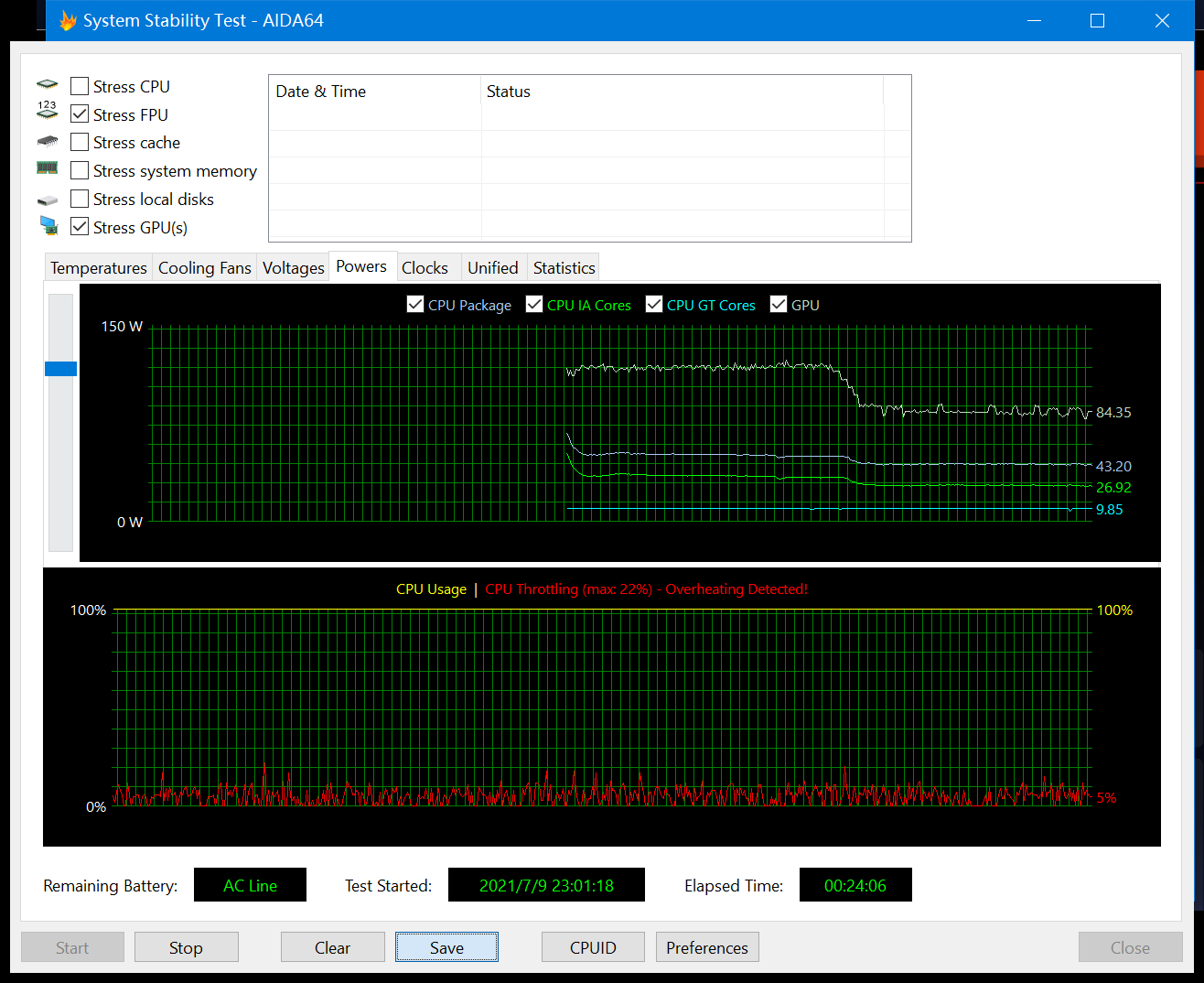Click the 43.20 power reading
This screenshot has height=983, width=1204.
pyautogui.click(x=1113, y=466)
